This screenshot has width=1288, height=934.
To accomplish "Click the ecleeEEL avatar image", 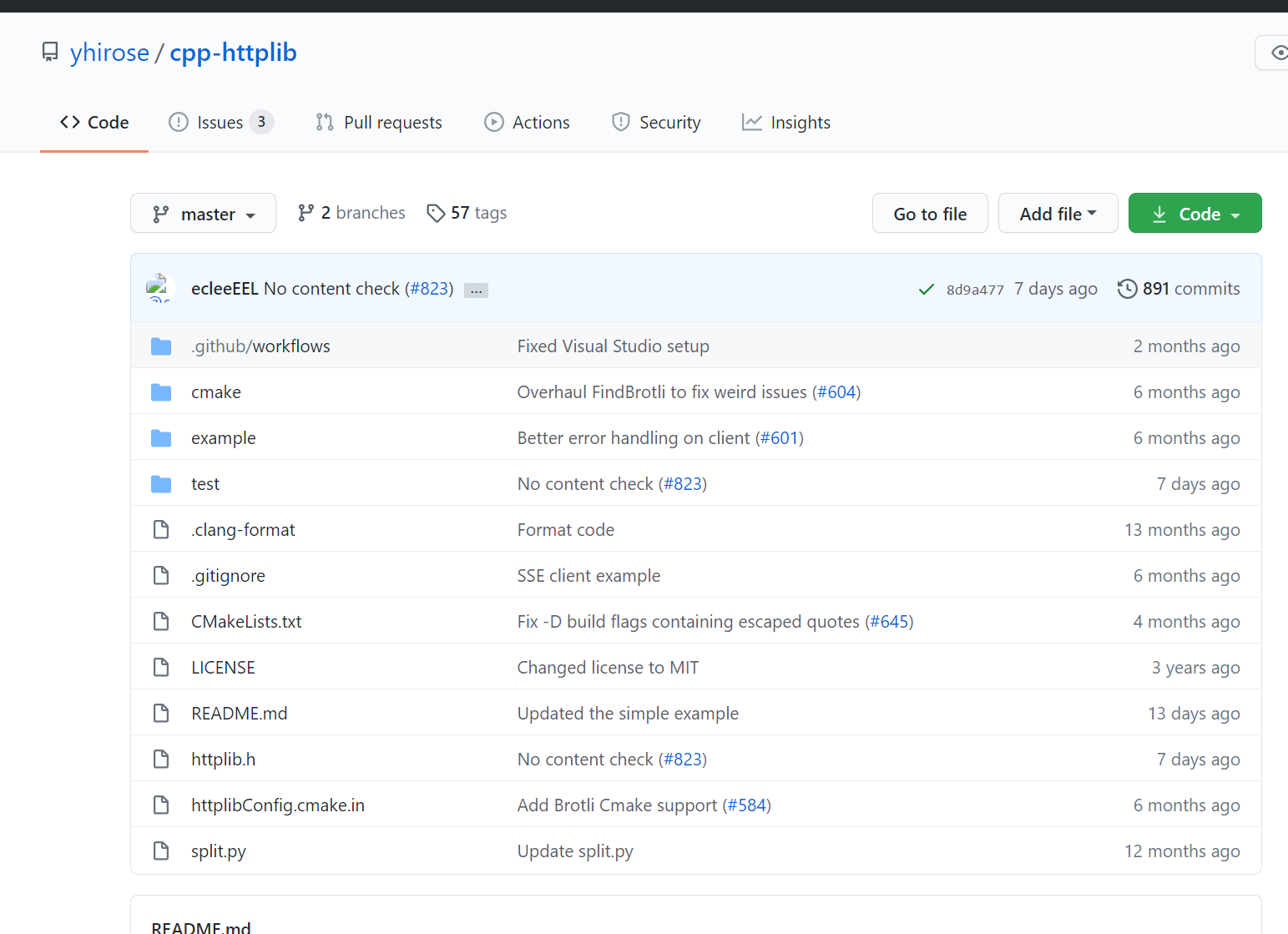I will click(159, 288).
